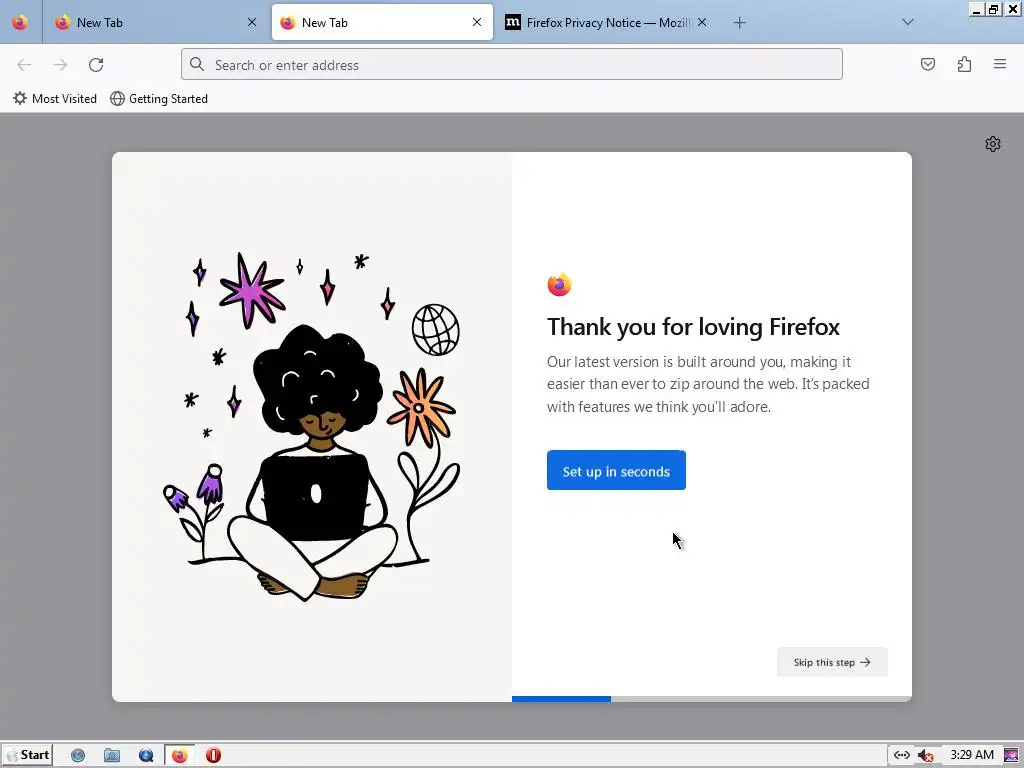Screen dimensions: 1024x768
Task: Launch the blue Q taskbar icon
Action: 146,756
